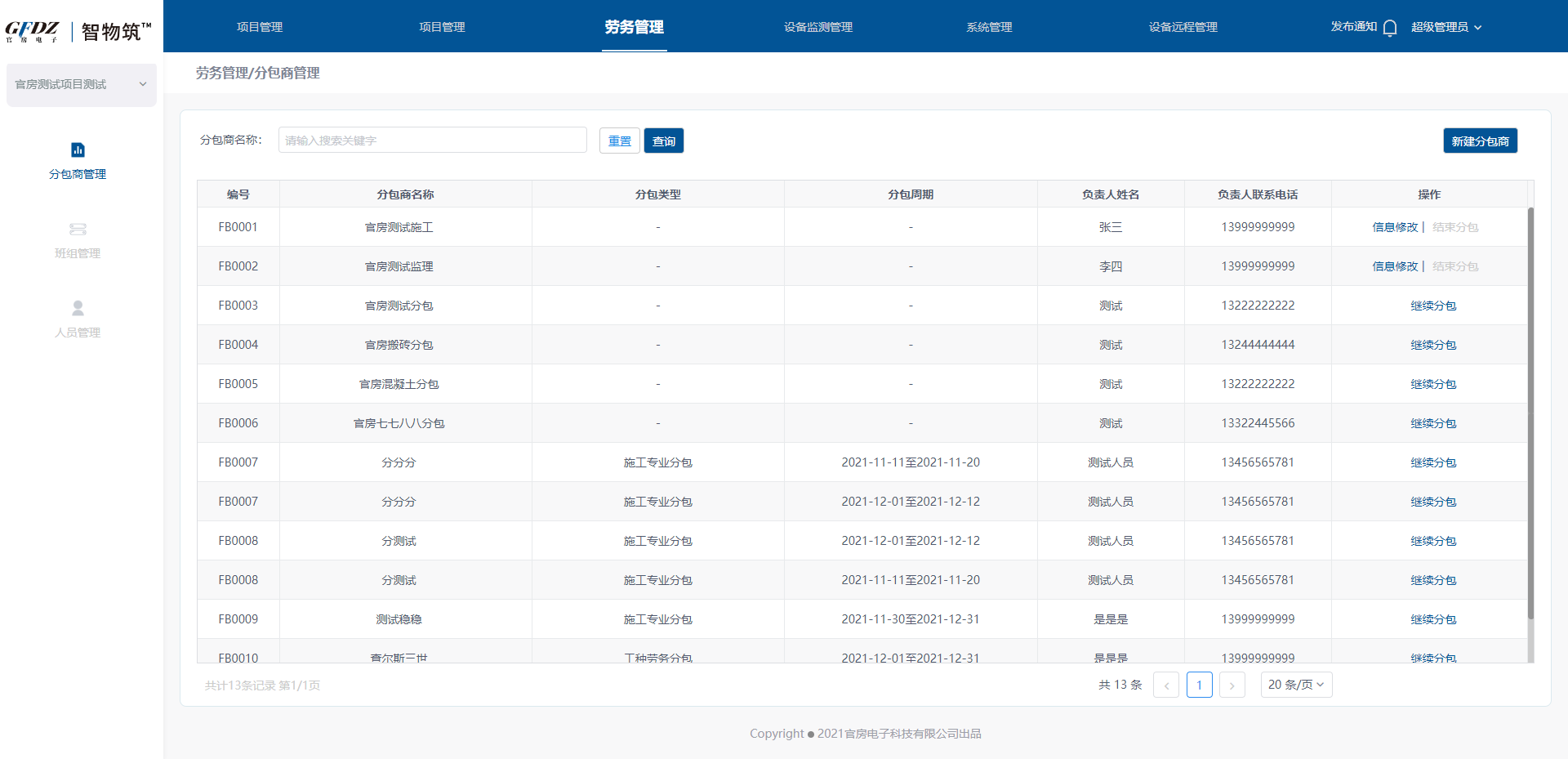Open the 人员管理 sidebar icon
Image resolution: width=1568 pixels, height=759 pixels.
click(78, 308)
